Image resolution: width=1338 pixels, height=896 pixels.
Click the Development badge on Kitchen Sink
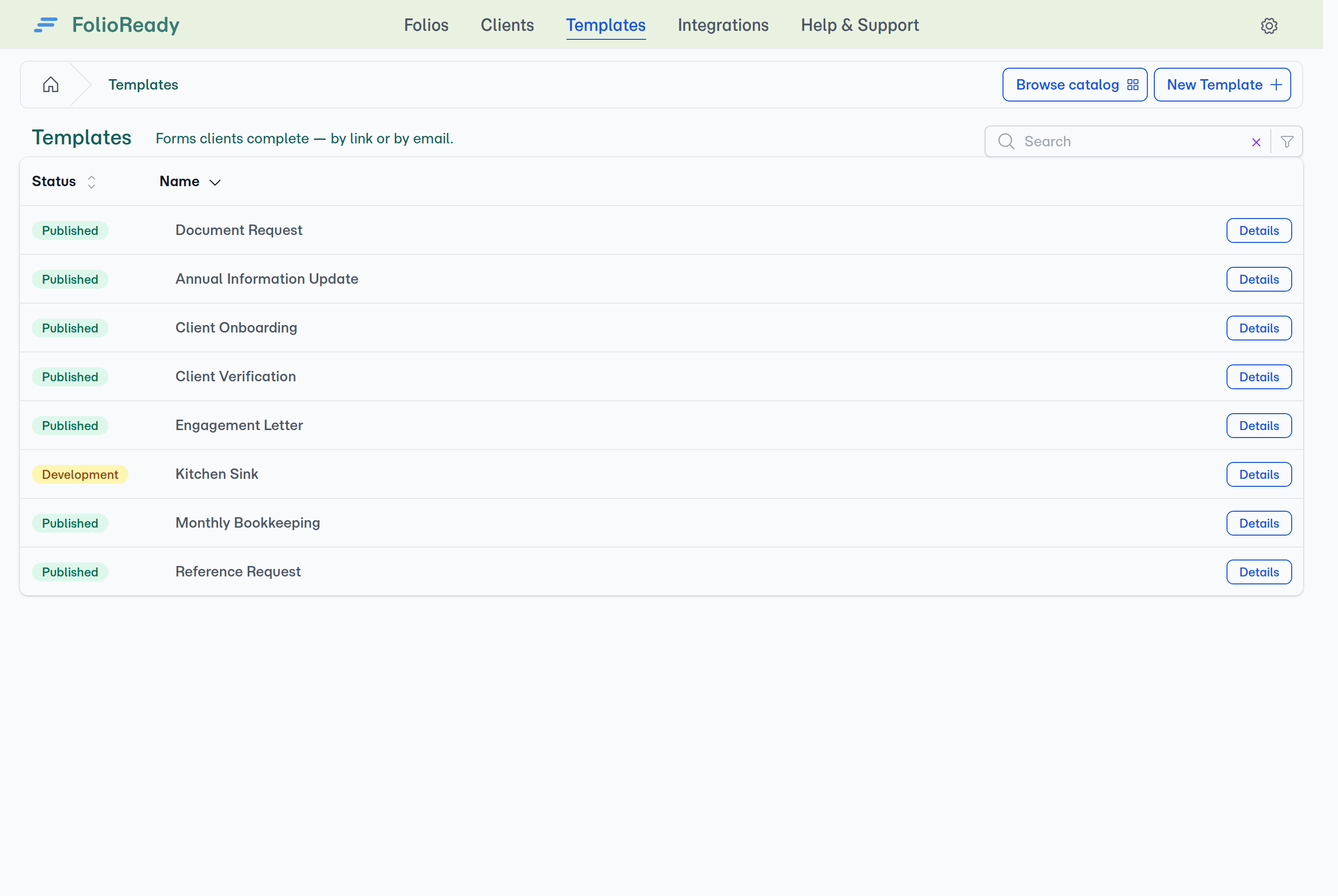pos(80,474)
